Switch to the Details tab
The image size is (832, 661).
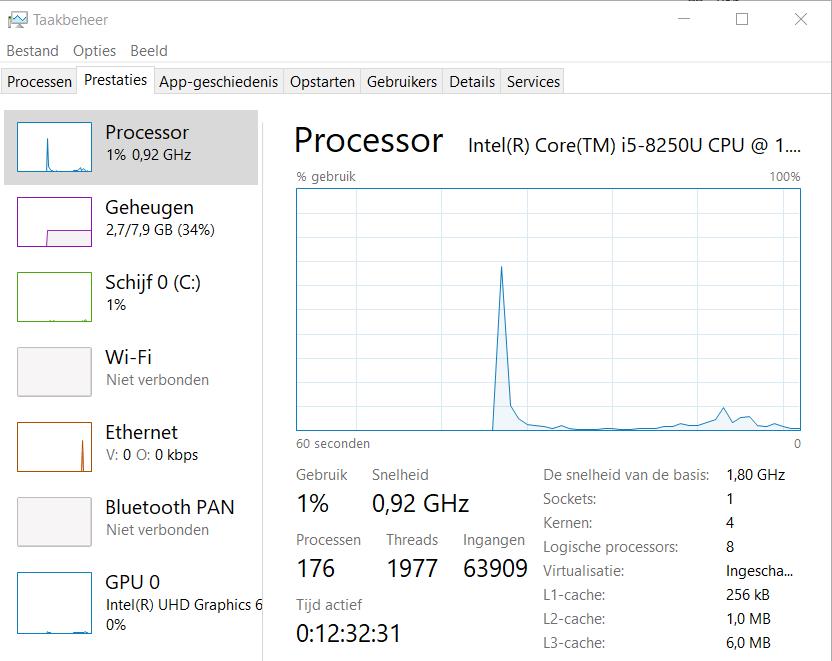click(472, 82)
